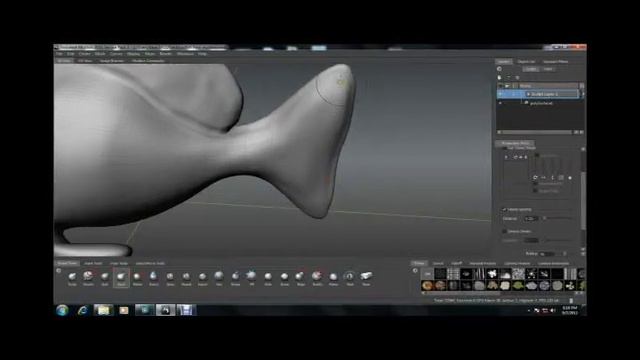
Task: Open Windows Explorer folder on taskbar
Action: click(103, 311)
